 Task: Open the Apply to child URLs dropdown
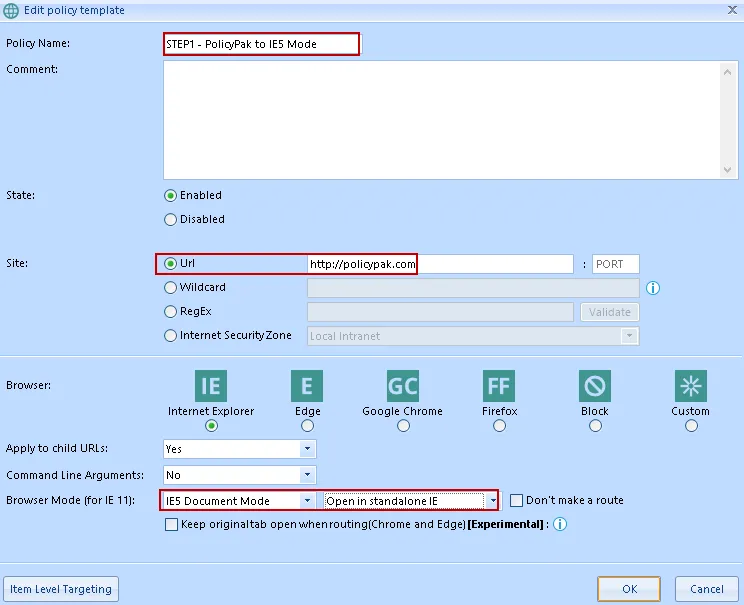[307, 449]
